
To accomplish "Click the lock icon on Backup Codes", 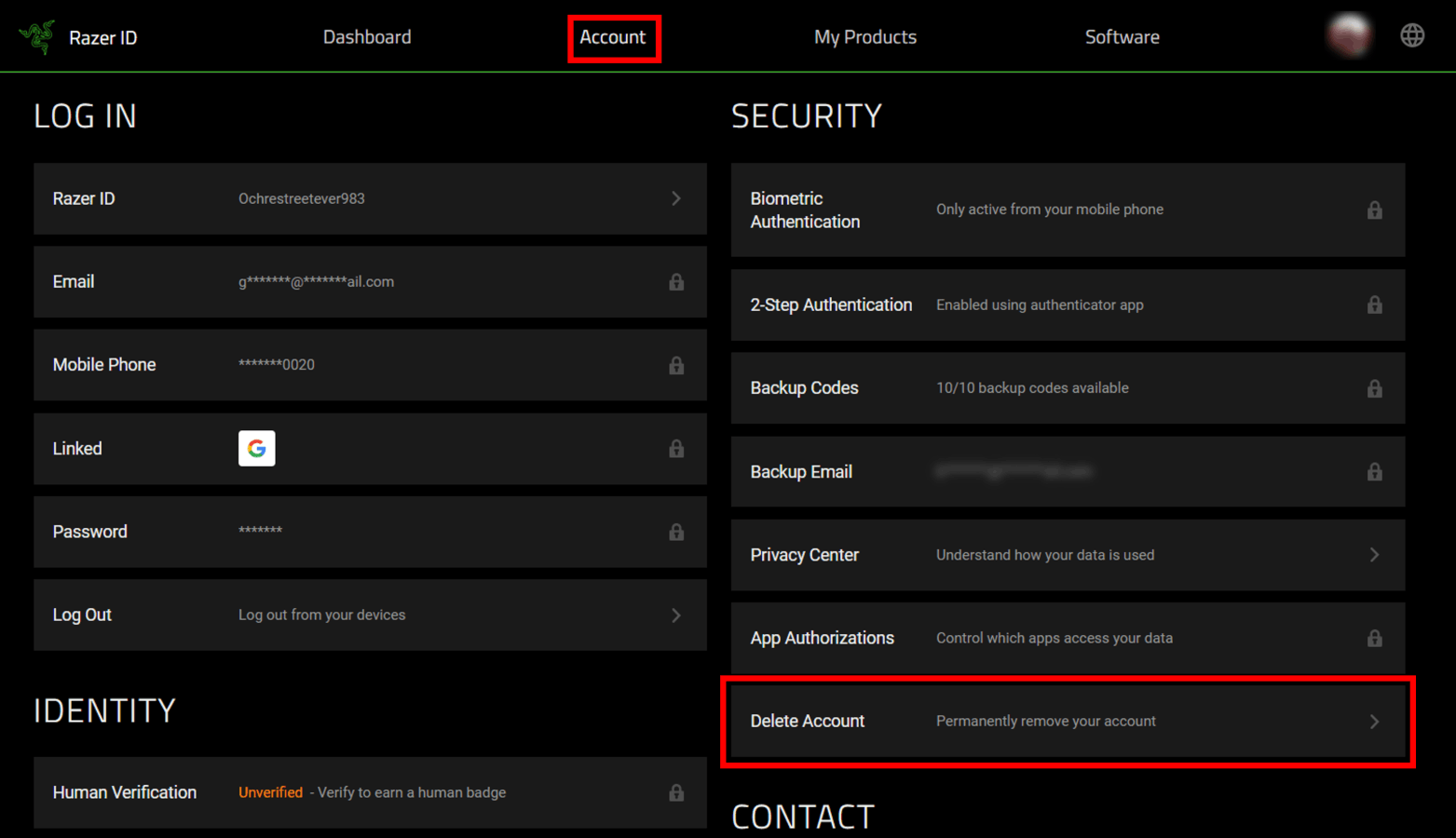I will 1375,387.
